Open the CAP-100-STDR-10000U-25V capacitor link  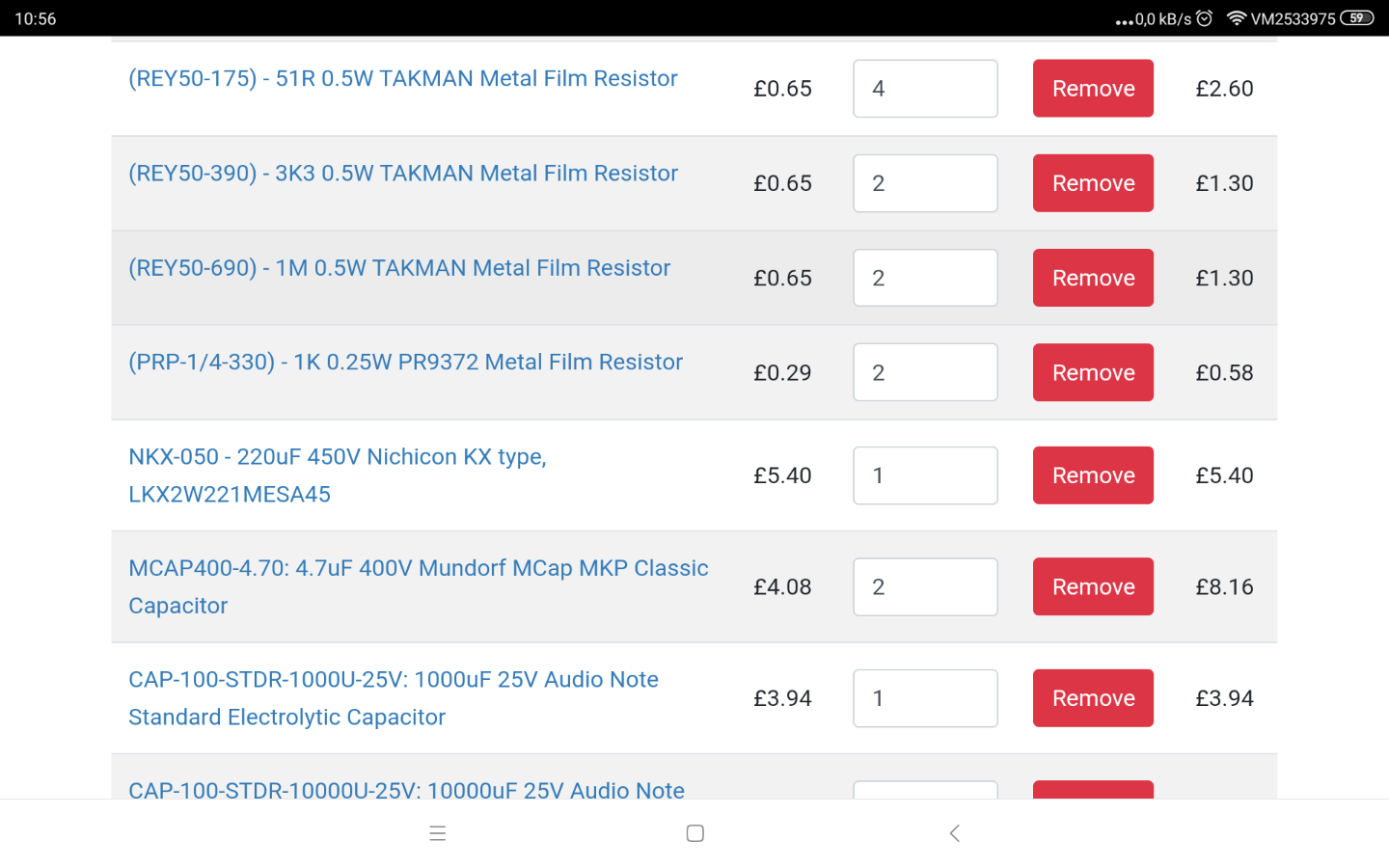406,790
